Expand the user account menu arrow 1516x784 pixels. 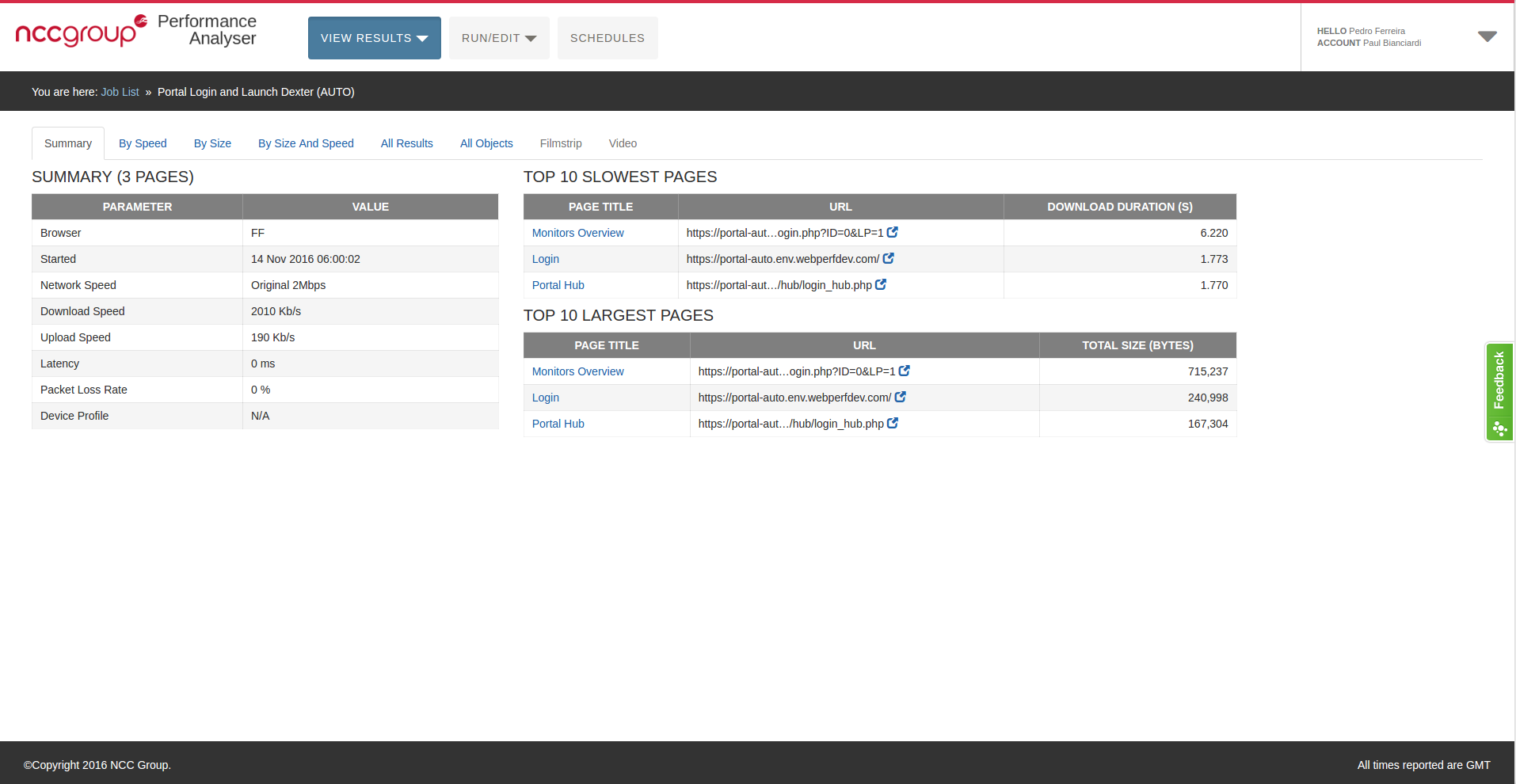click(x=1487, y=36)
